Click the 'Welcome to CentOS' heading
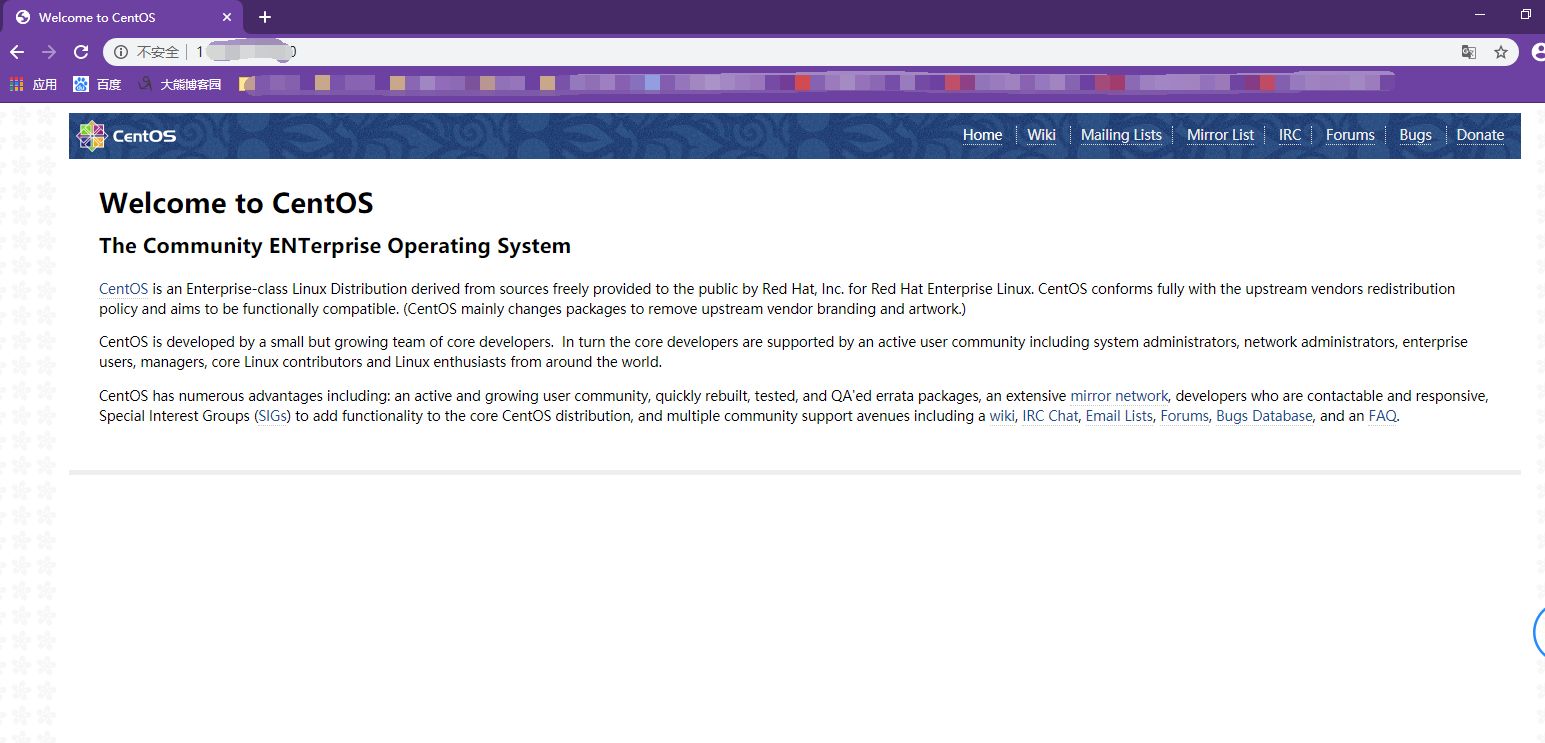This screenshot has height=743, width=1545. [x=236, y=204]
